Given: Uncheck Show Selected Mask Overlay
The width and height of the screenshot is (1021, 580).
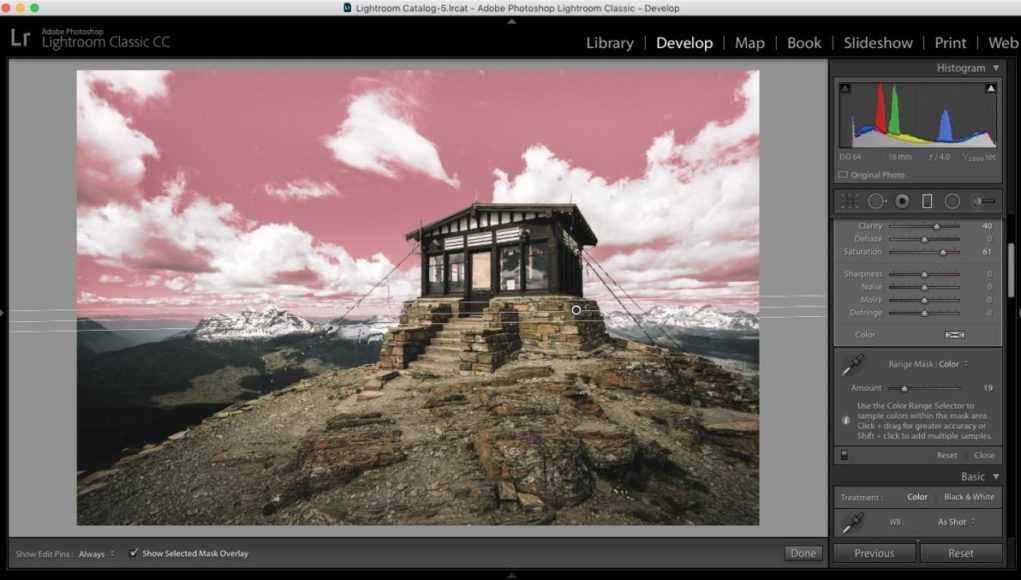Looking at the screenshot, I should tap(133, 553).
